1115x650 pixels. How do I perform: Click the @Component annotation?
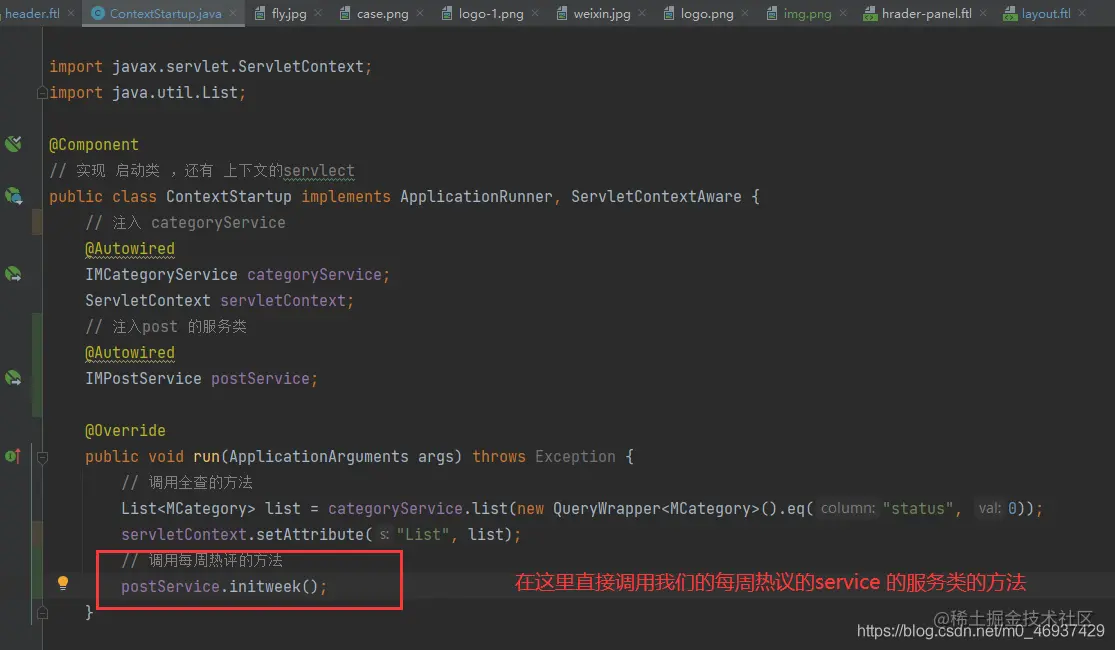click(x=94, y=144)
